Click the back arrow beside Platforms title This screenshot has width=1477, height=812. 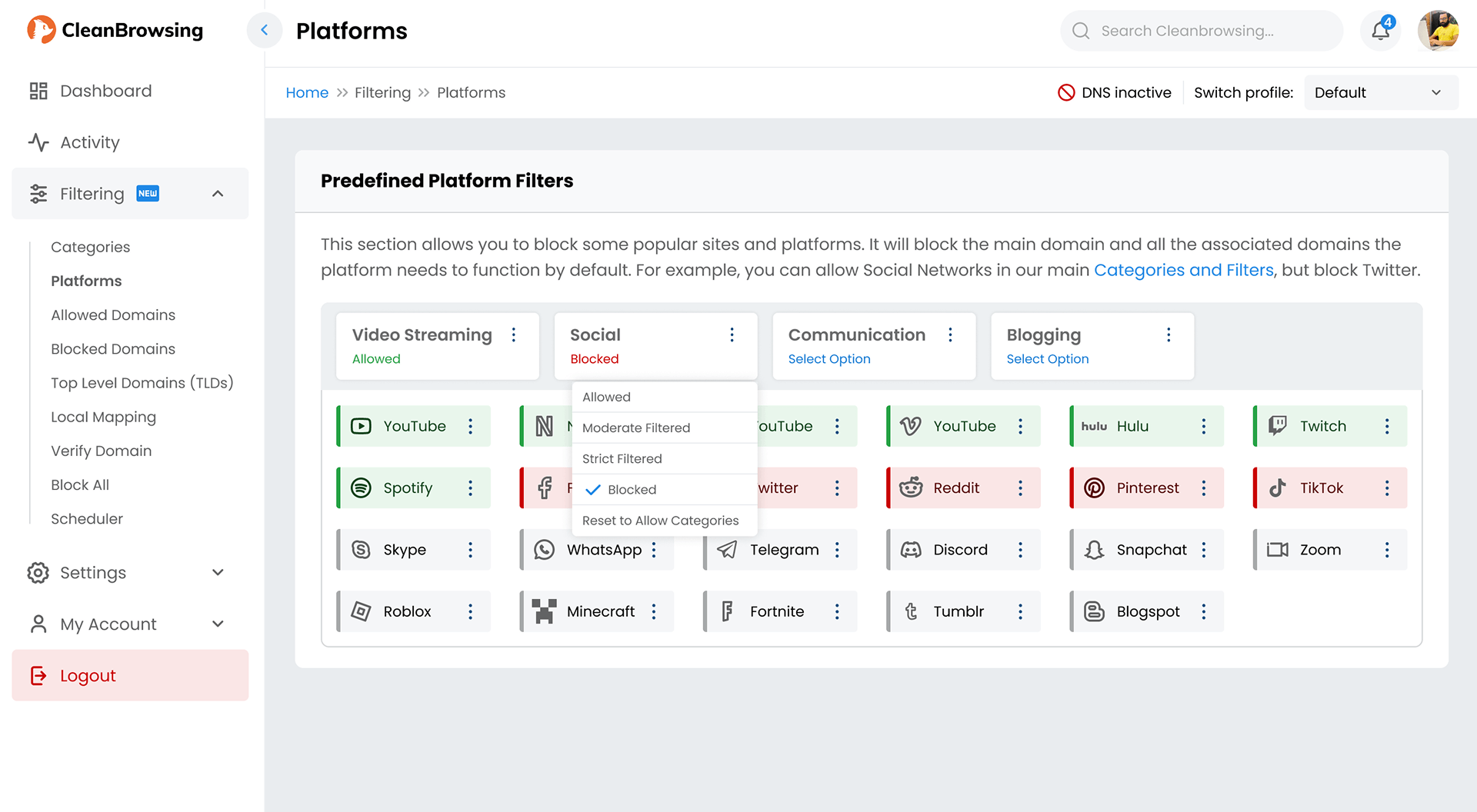(264, 31)
